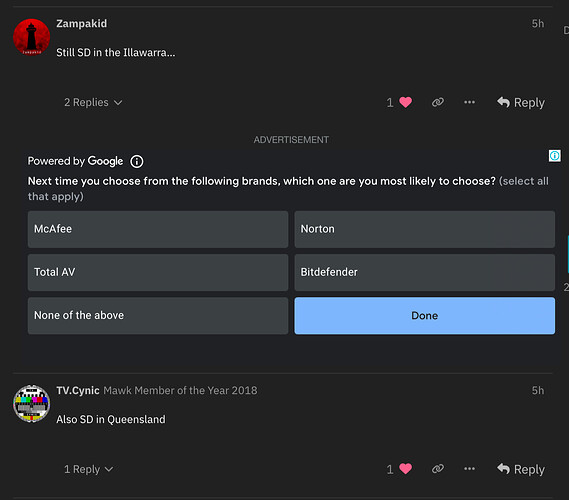Open Zampakid's lighthouse avatar
Image resolution: width=569 pixels, height=500 pixels.
pos(32,37)
